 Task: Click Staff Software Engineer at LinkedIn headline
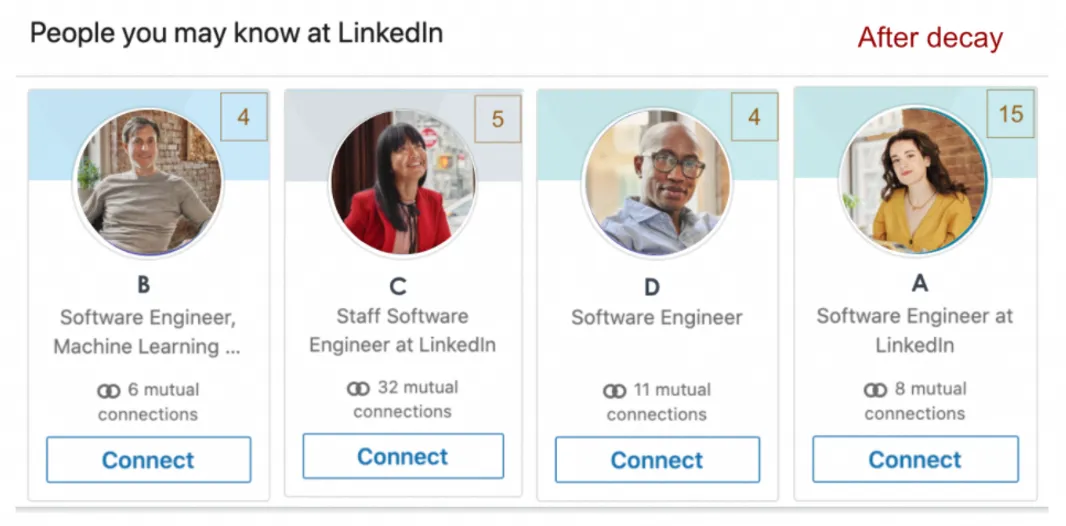(402, 330)
